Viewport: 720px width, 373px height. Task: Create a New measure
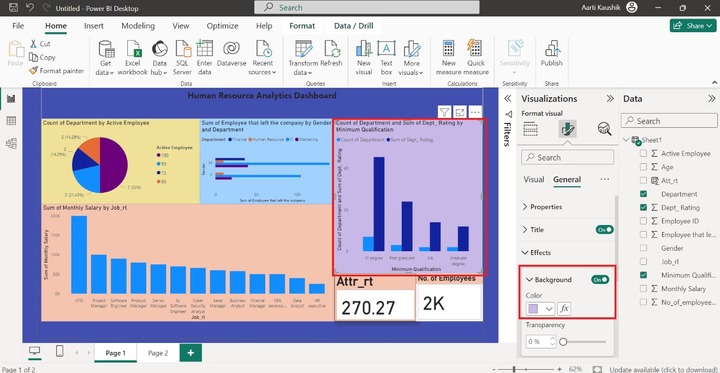(x=449, y=58)
